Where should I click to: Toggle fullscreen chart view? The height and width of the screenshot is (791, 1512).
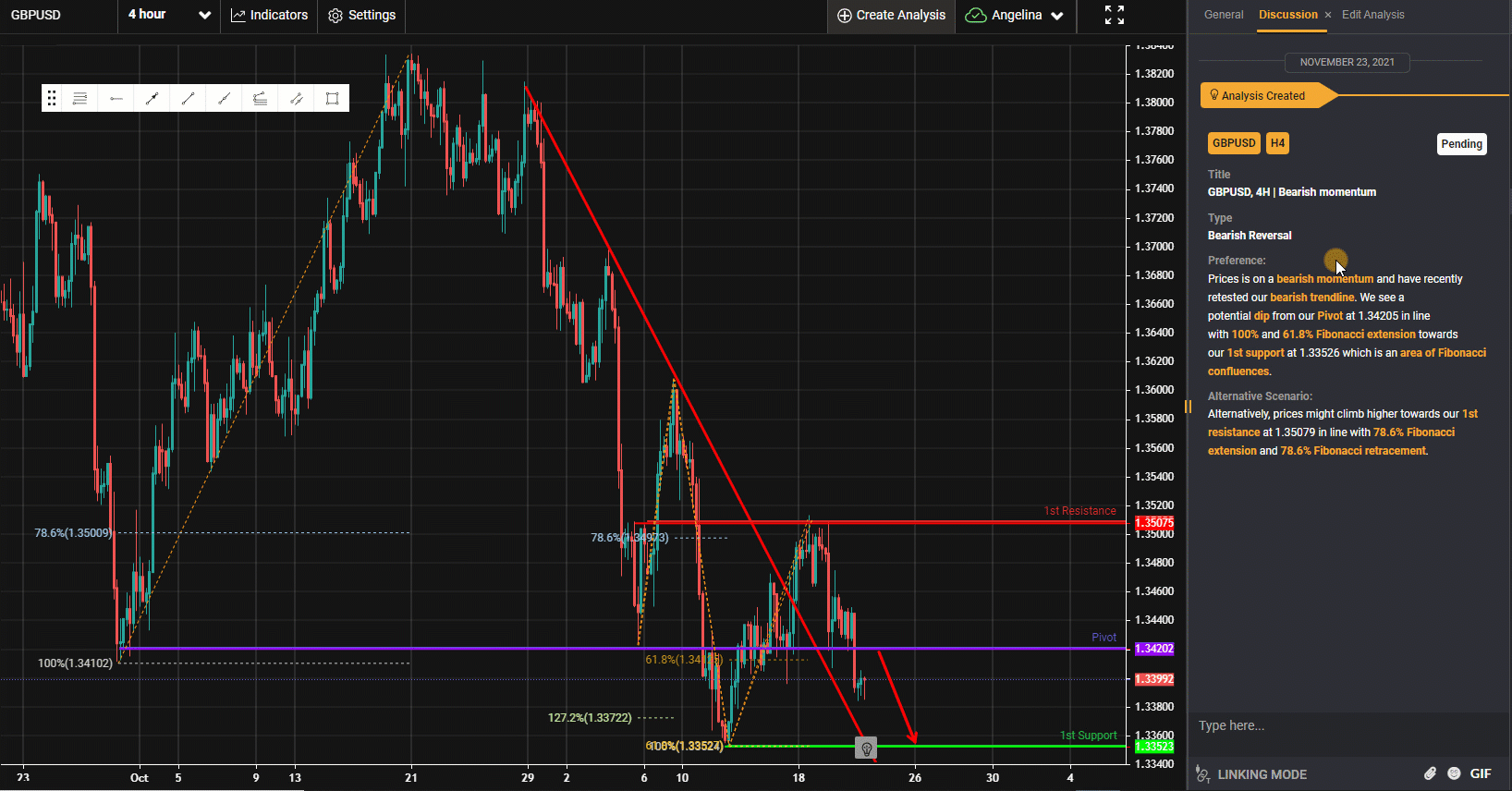point(1115,15)
